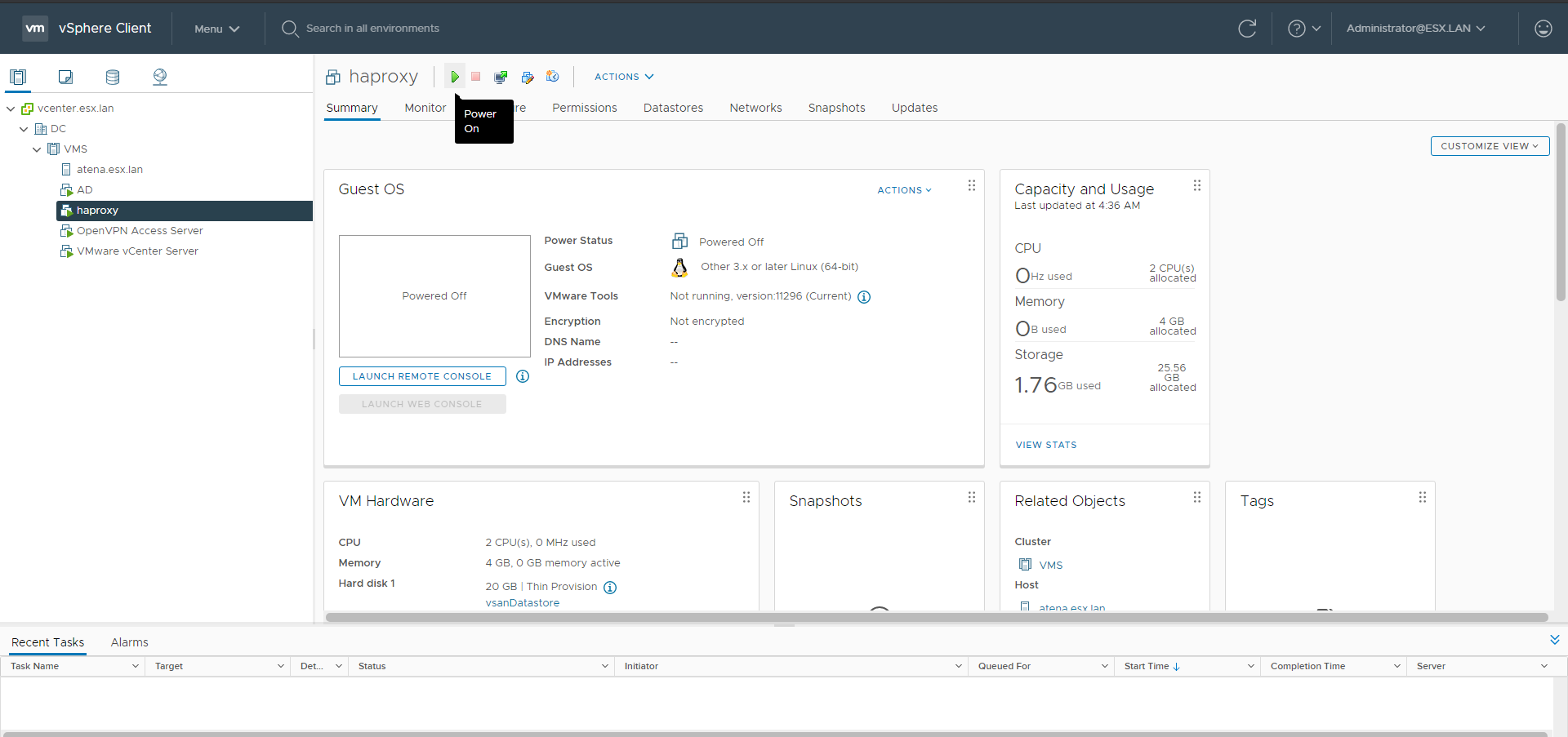The width and height of the screenshot is (1568, 737).
Task: Collapse the VMS cluster tree node
Action: (x=37, y=149)
